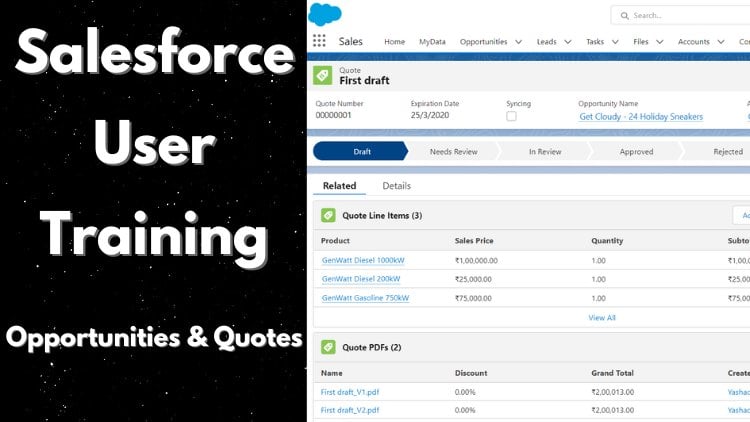Switch to the Details tab
The height and width of the screenshot is (422, 750).
click(x=396, y=186)
